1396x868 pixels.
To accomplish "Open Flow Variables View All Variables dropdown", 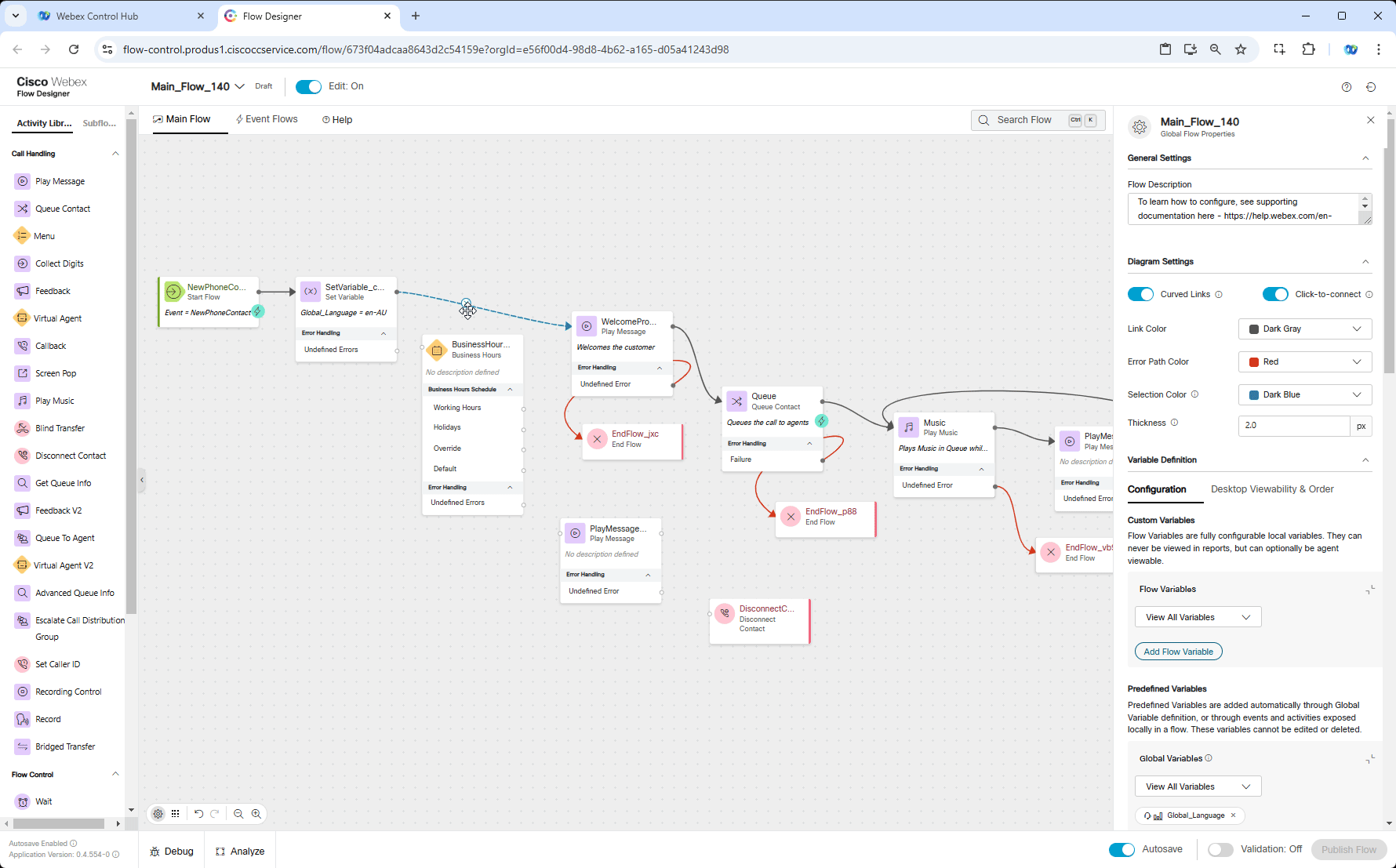I will [1198, 617].
